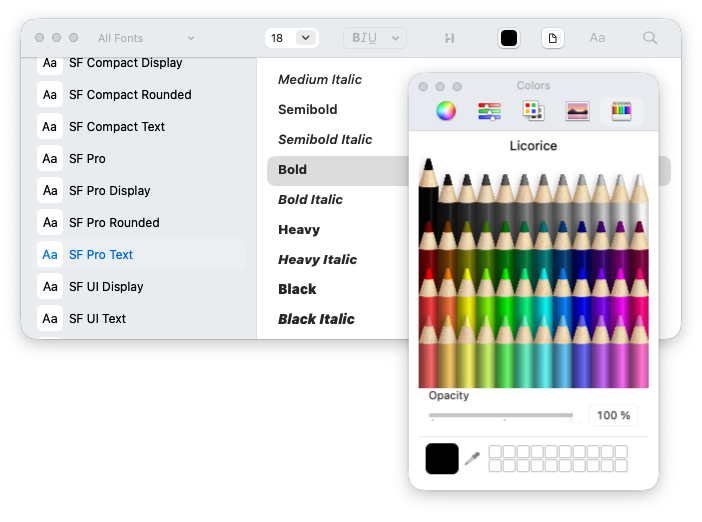The image size is (702, 522).
Task: Choose the Bold typeface
Action: pyautogui.click(x=338, y=170)
